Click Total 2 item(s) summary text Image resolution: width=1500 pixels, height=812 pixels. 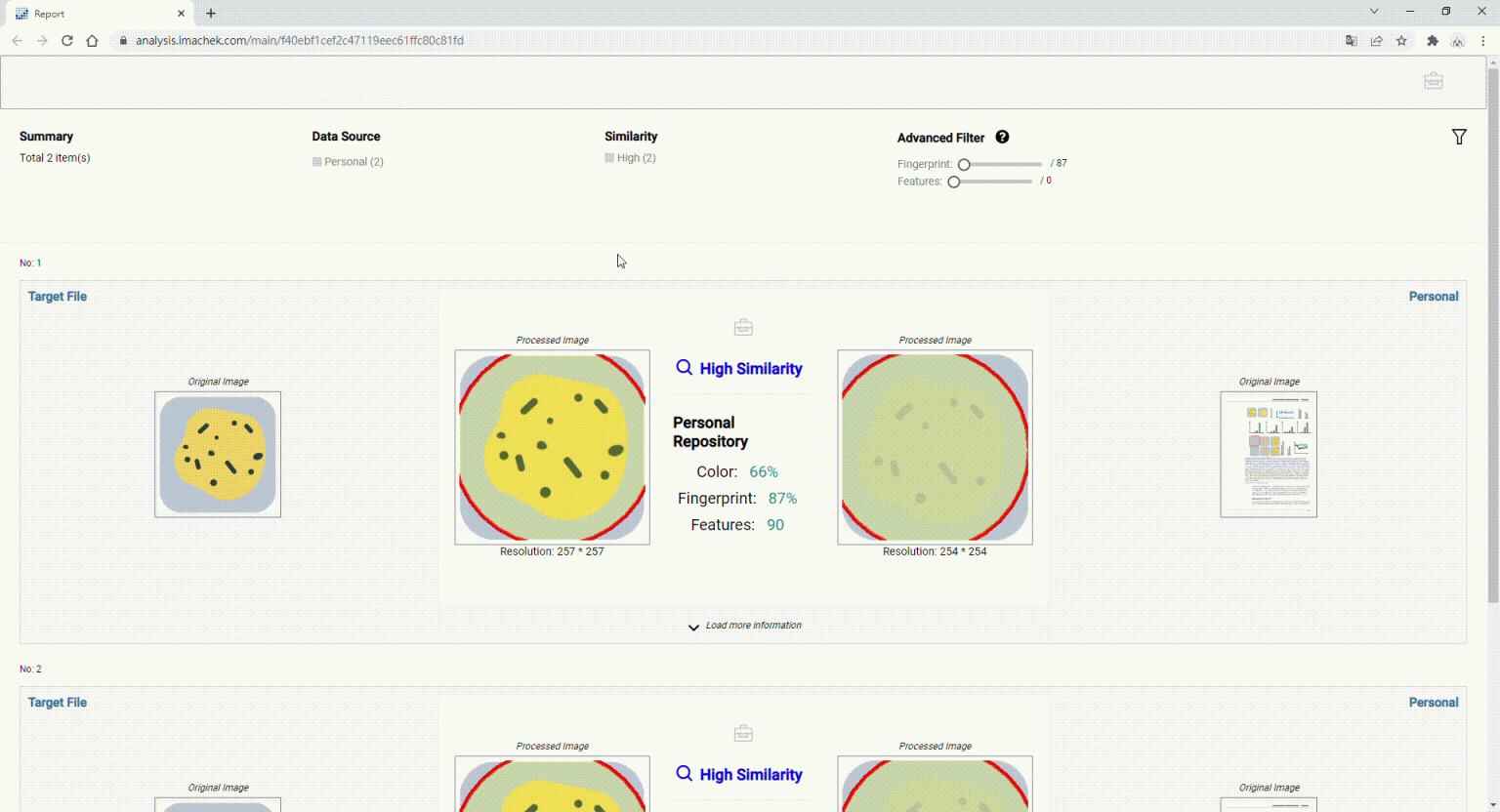(x=55, y=158)
